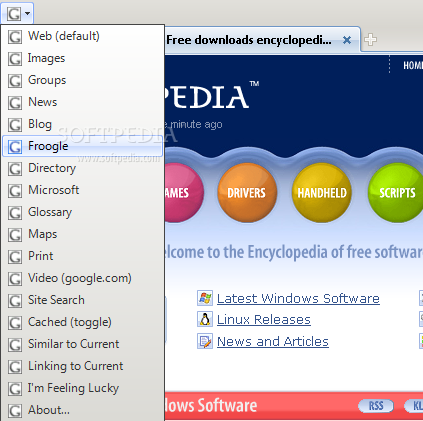Image resolution: width=423 pixels, height=421 pixels.
Task: Click the Windows flag icon beside Latest Windows Software
Action: (x=205, y=298)
